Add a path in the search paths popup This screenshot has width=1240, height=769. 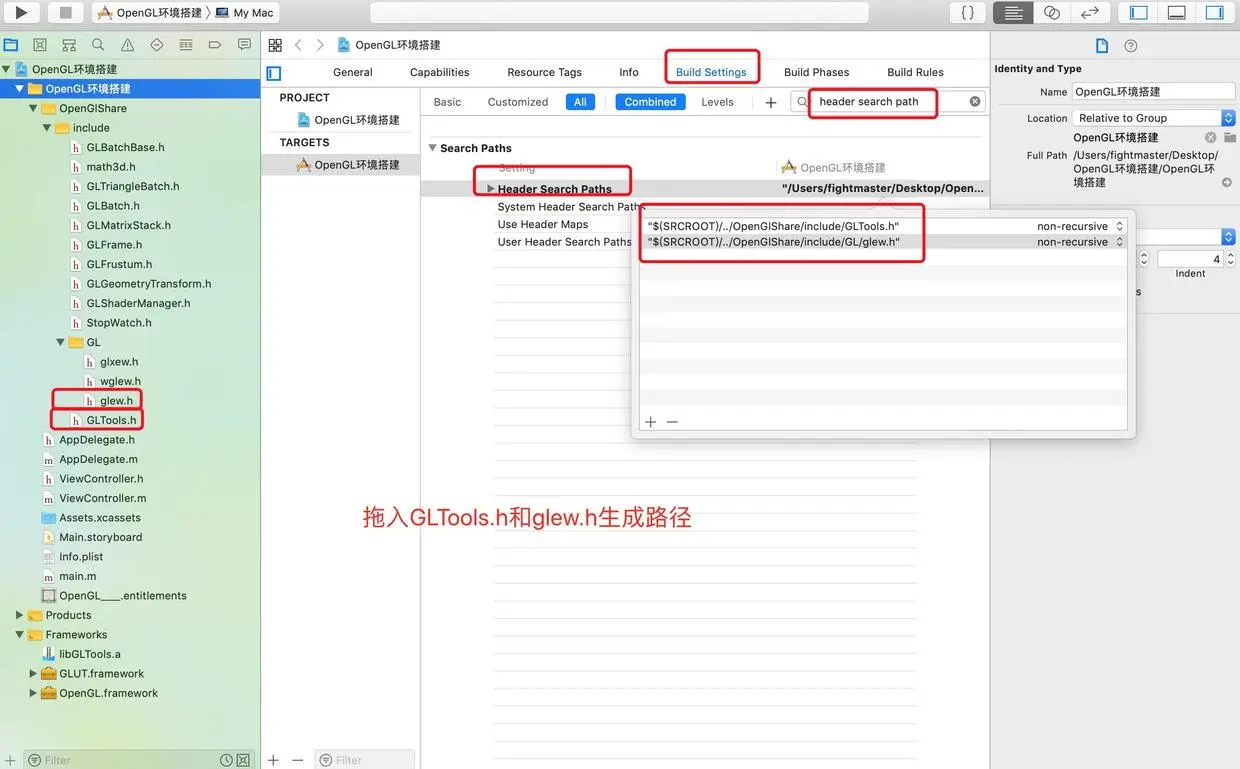[650, 422]
